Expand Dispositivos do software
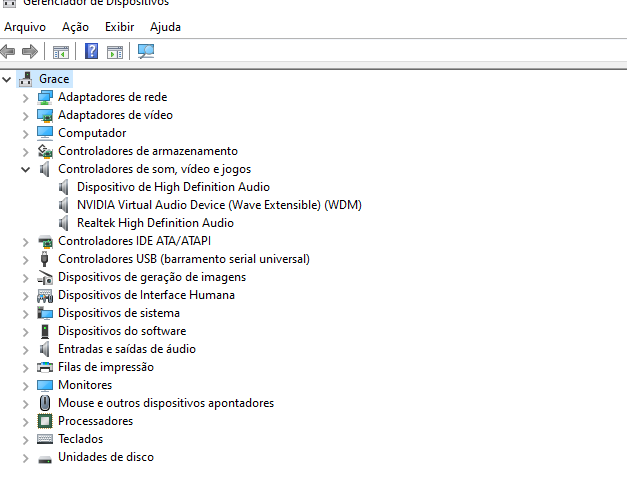Image resolution: width=627 pixels, height=501 pixels. (26, 332)
